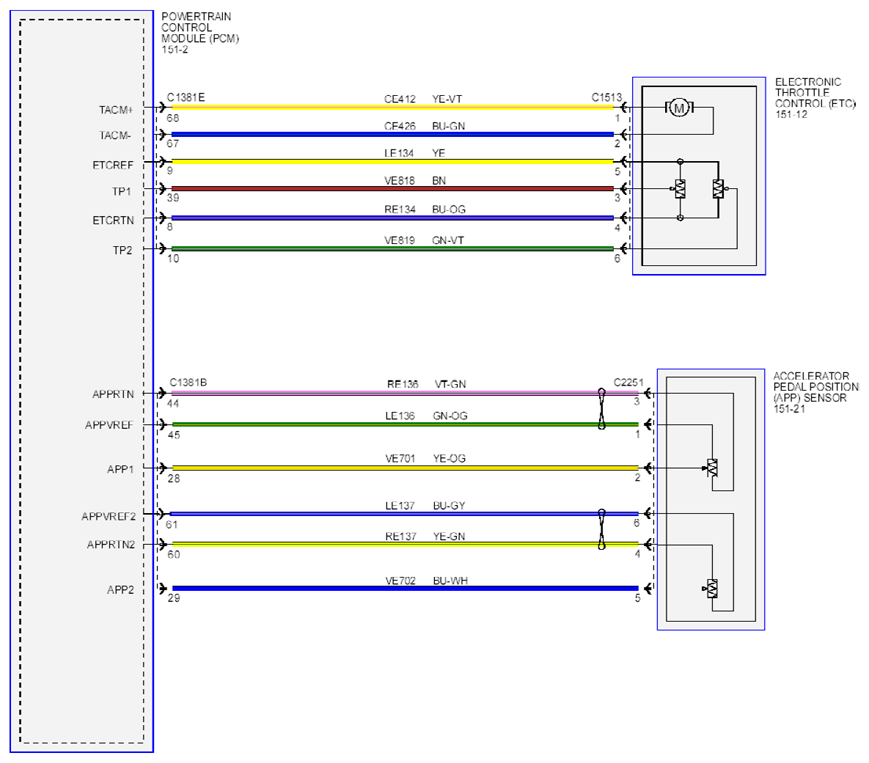Select the APPRTN pin label

pos(113,395)
